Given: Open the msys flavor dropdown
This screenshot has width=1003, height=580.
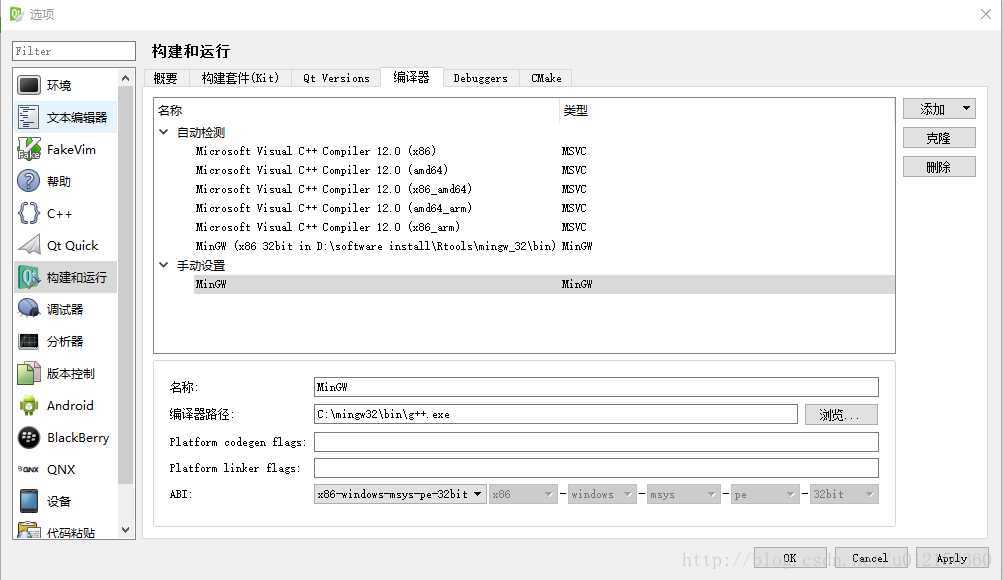Looking at the screenshot, I should click(683, 494).
